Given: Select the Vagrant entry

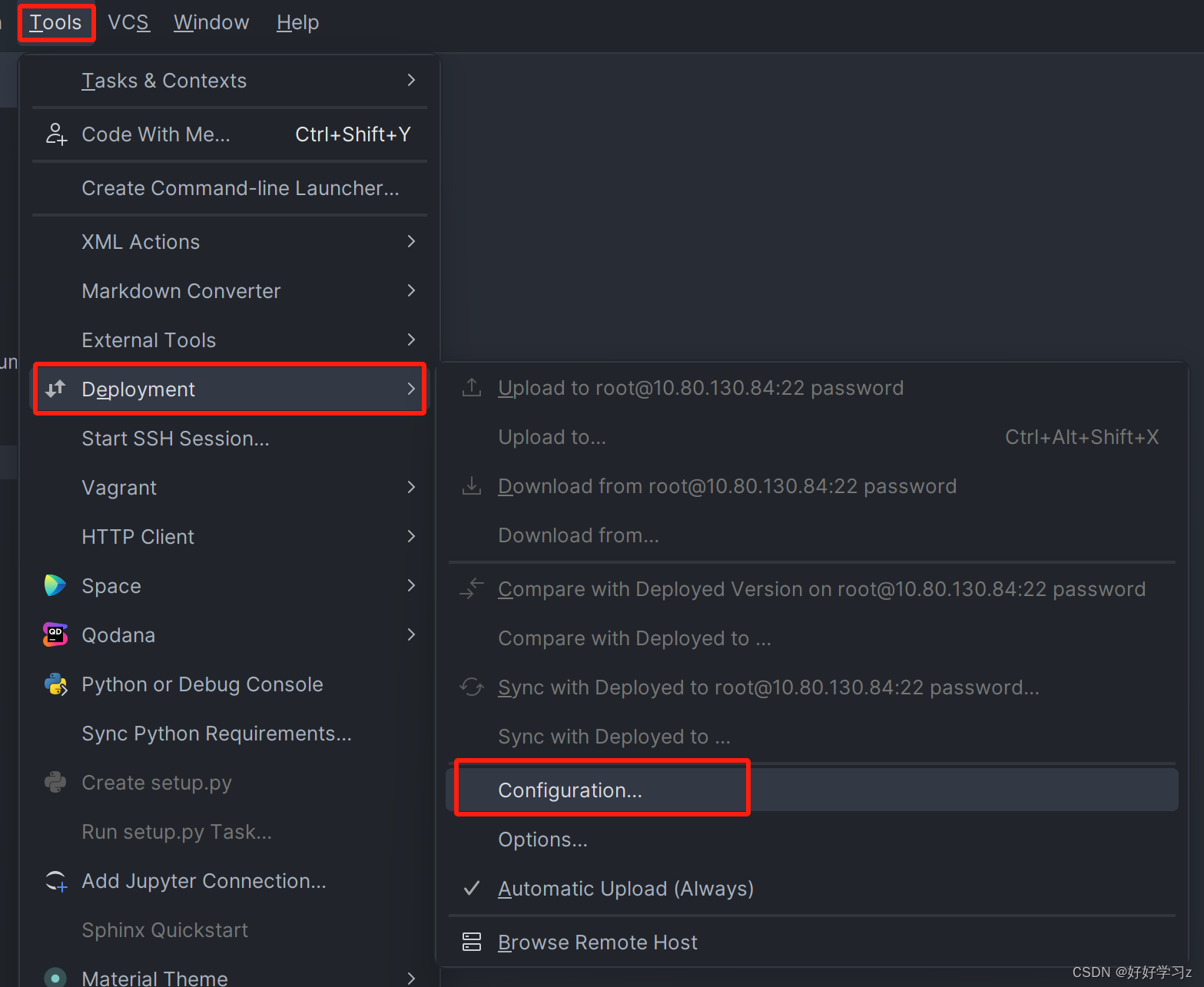Looking at the screenshot, I should [x=229, y=487].
